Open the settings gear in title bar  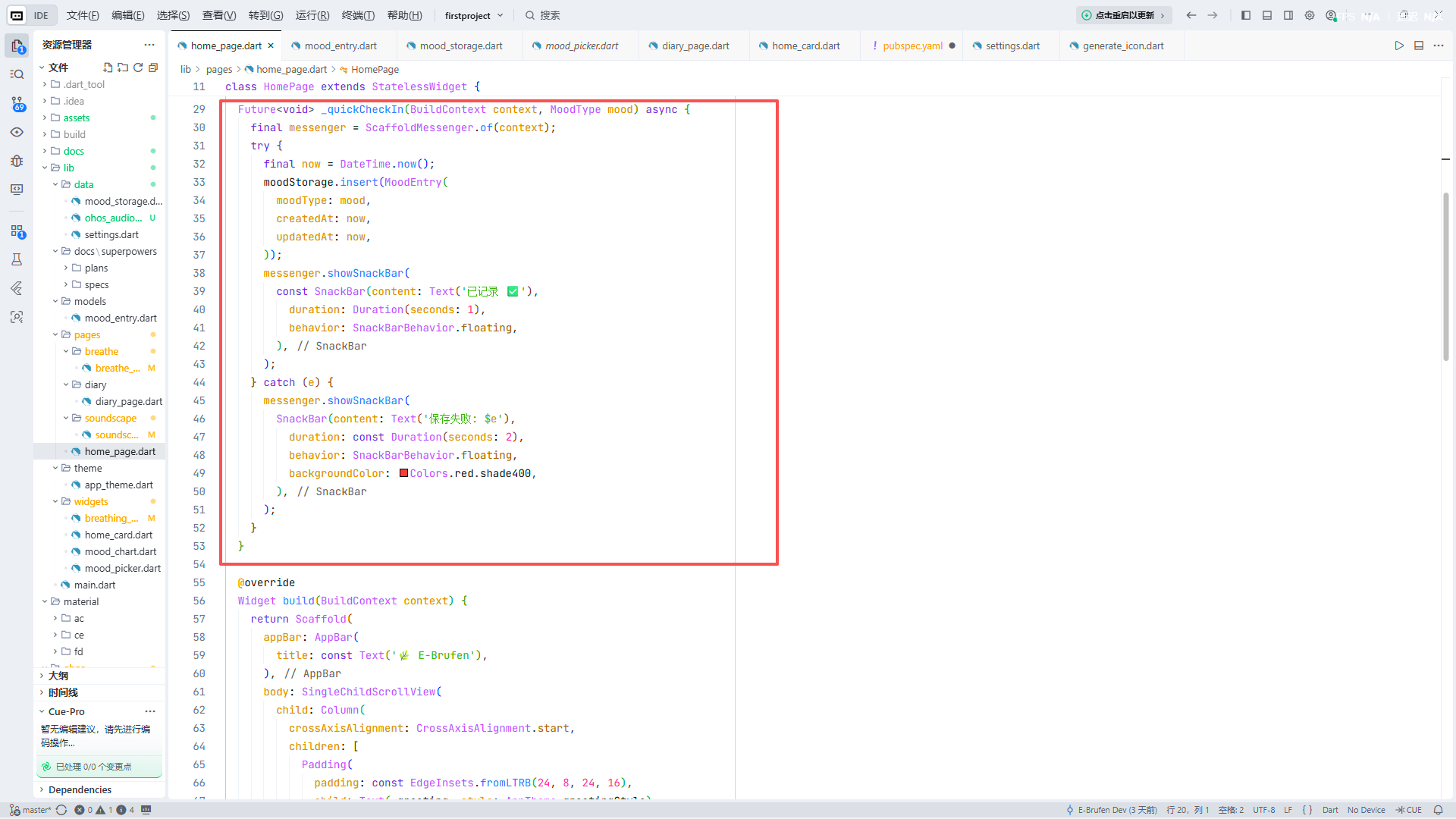(x=1310, y=15)
